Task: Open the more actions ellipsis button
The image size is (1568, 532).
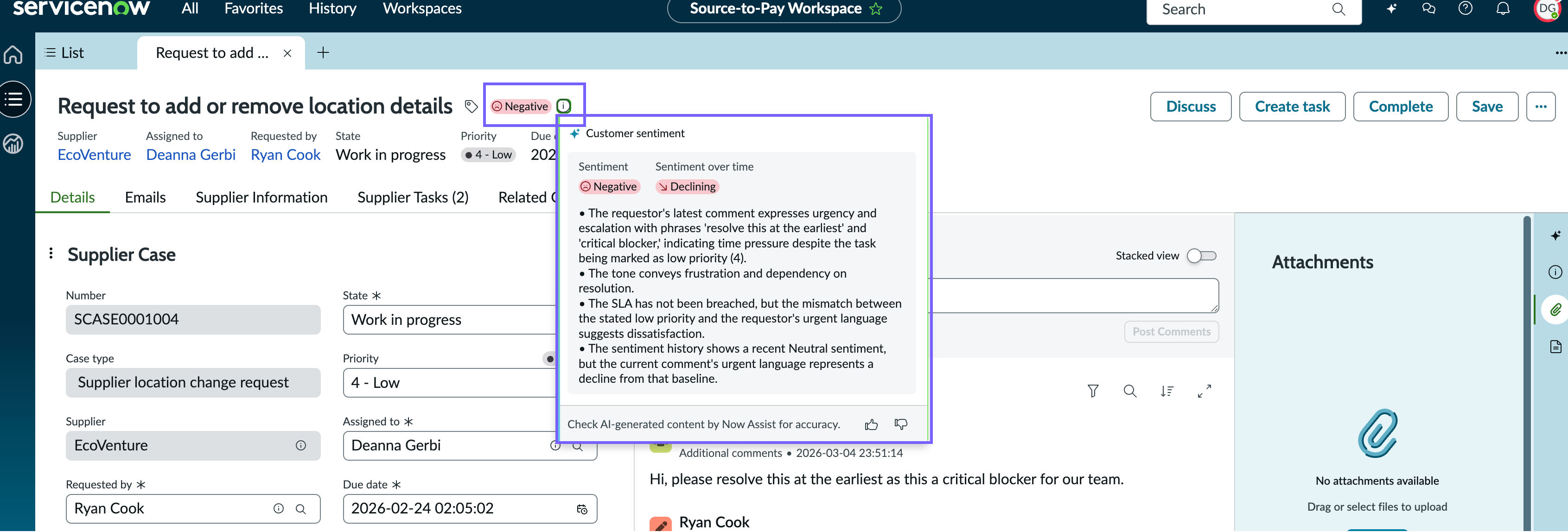Action: 1541,107
